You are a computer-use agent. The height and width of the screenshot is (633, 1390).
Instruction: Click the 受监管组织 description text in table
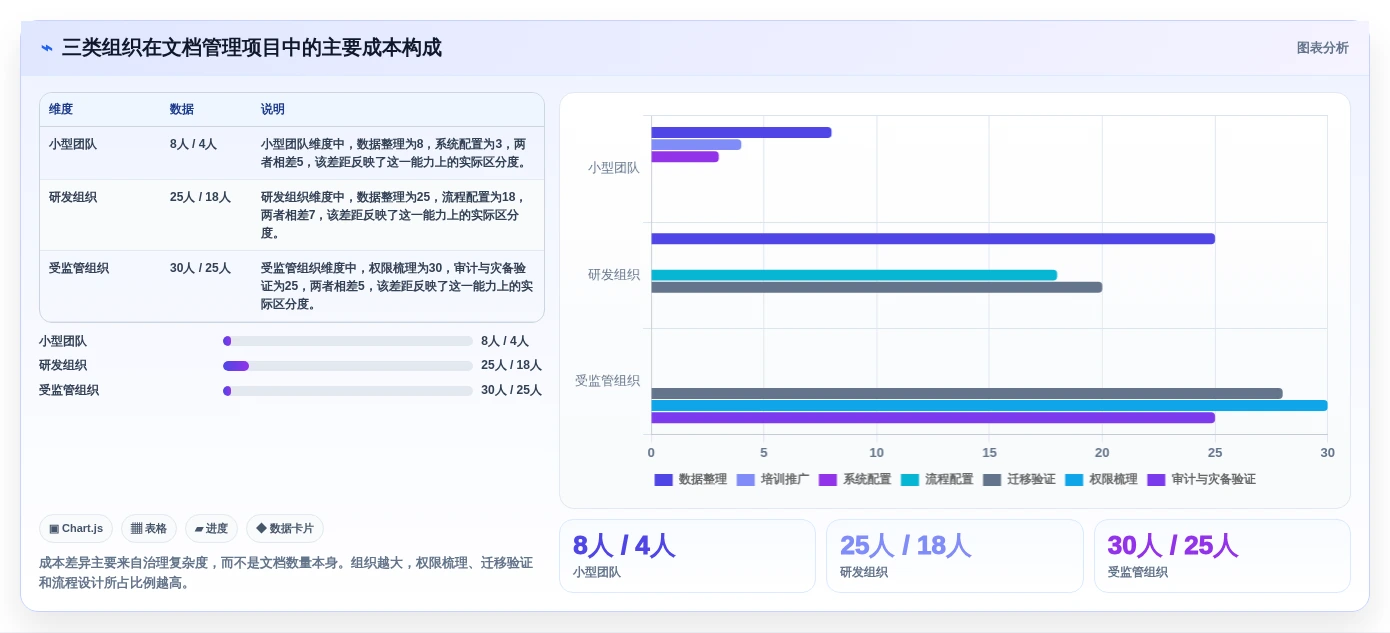coord(397,286)
